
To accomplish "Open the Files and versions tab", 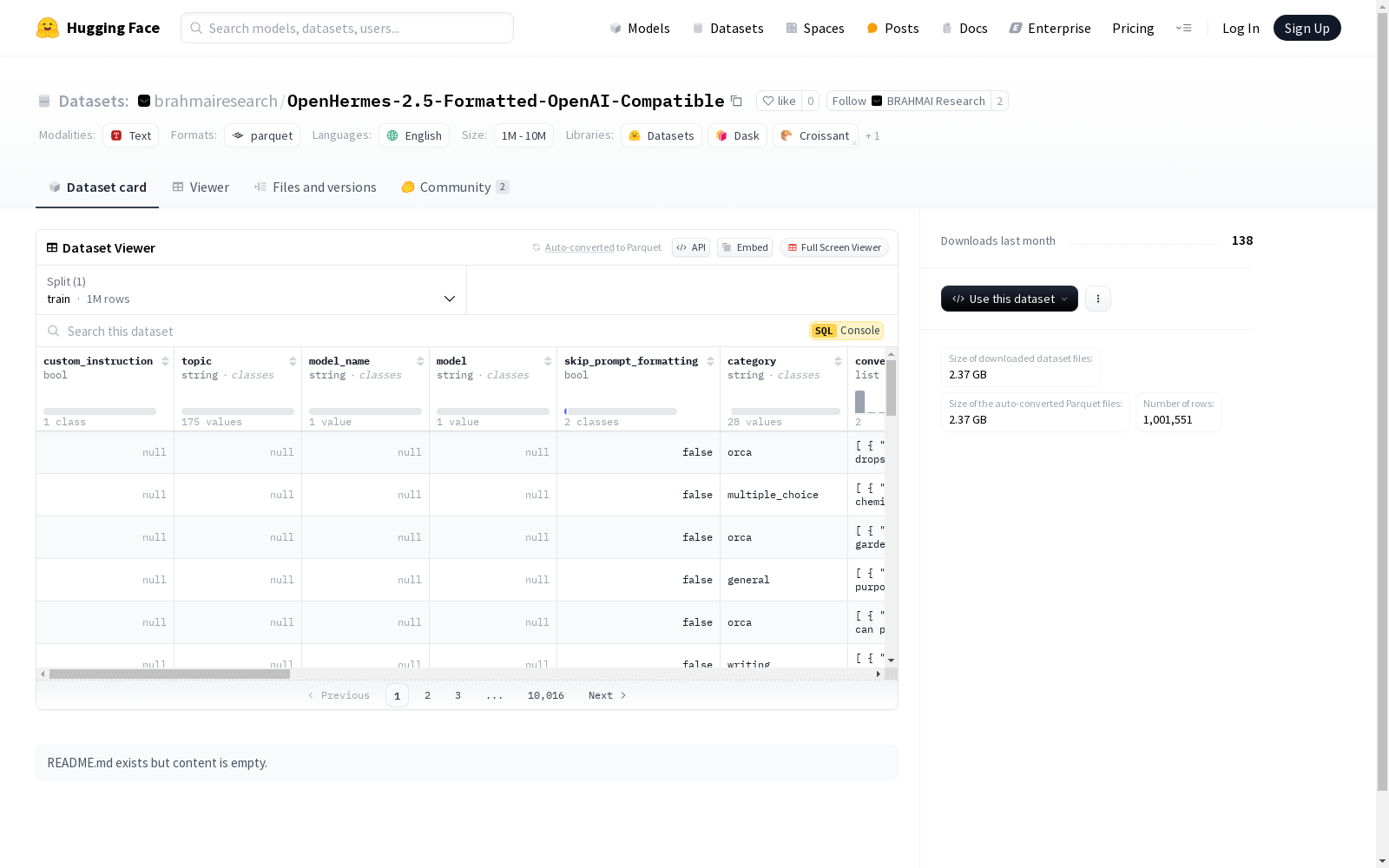I will (x=315, y=187).
